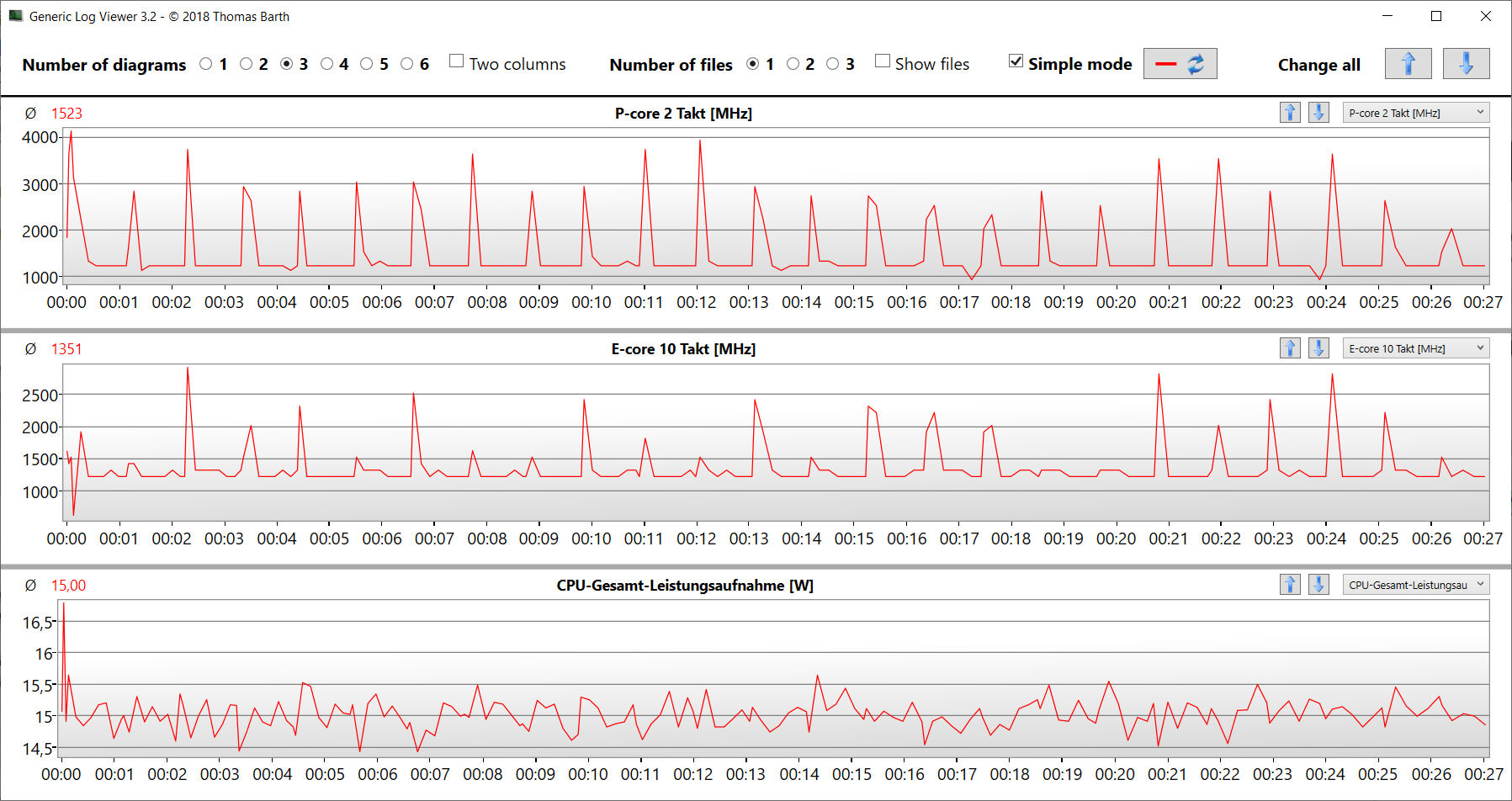This screenshot has width=1512, height=801.
Task: Open the P-core 2 Takt [MHz] dropdown
Action: tap(1415, 113)
